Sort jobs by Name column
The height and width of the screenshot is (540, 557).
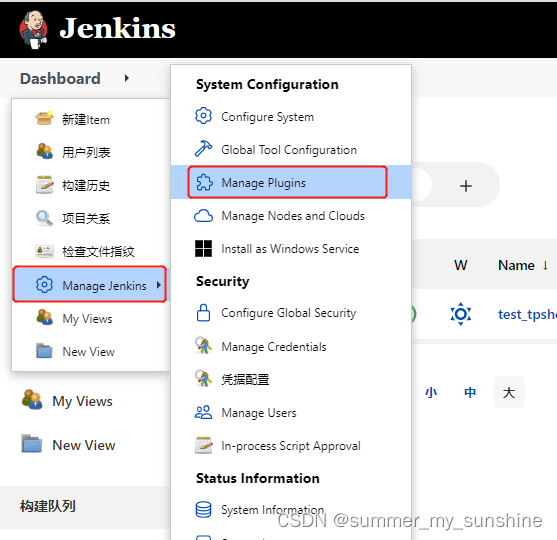pos(523,265)
